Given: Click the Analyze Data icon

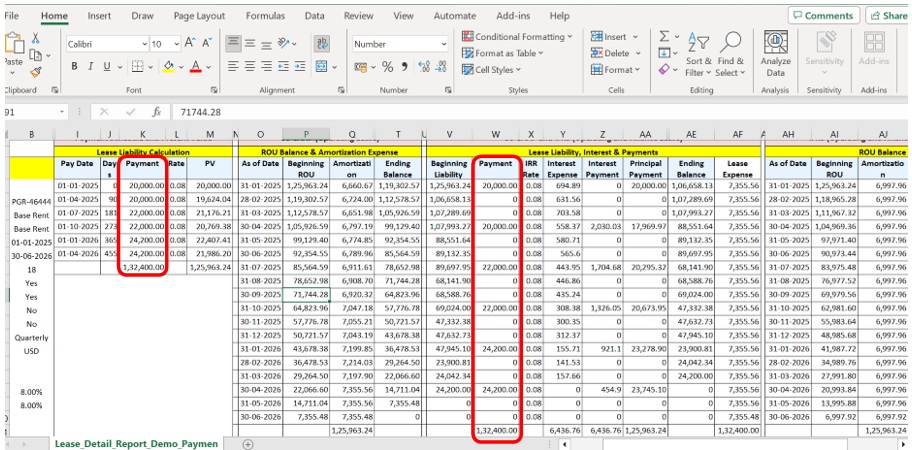Looking at the screenshot, I should point(776,42).
